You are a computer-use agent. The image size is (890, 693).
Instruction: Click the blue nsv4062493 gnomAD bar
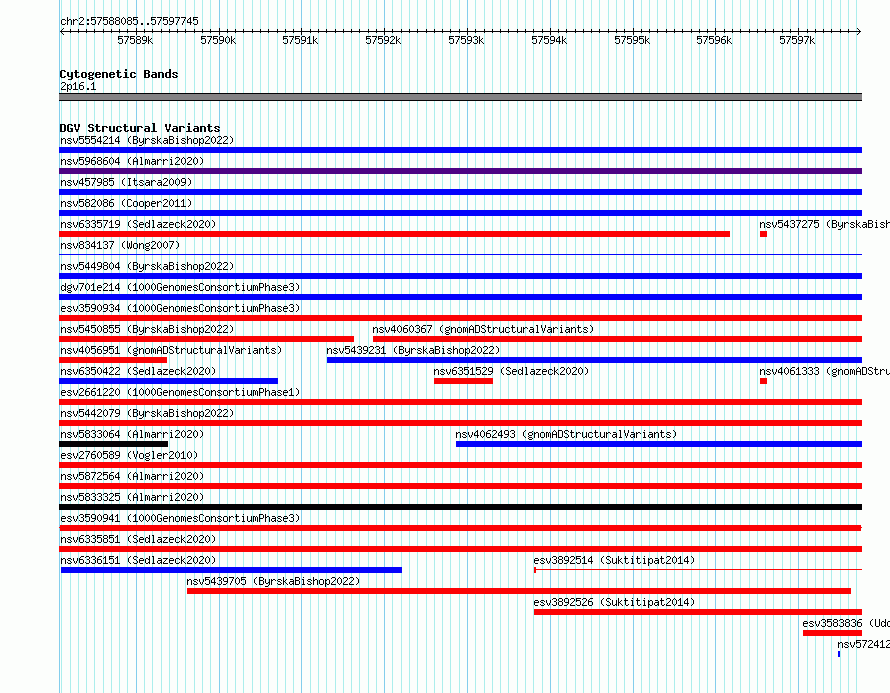pyautogui.click(x=659, y=444)
